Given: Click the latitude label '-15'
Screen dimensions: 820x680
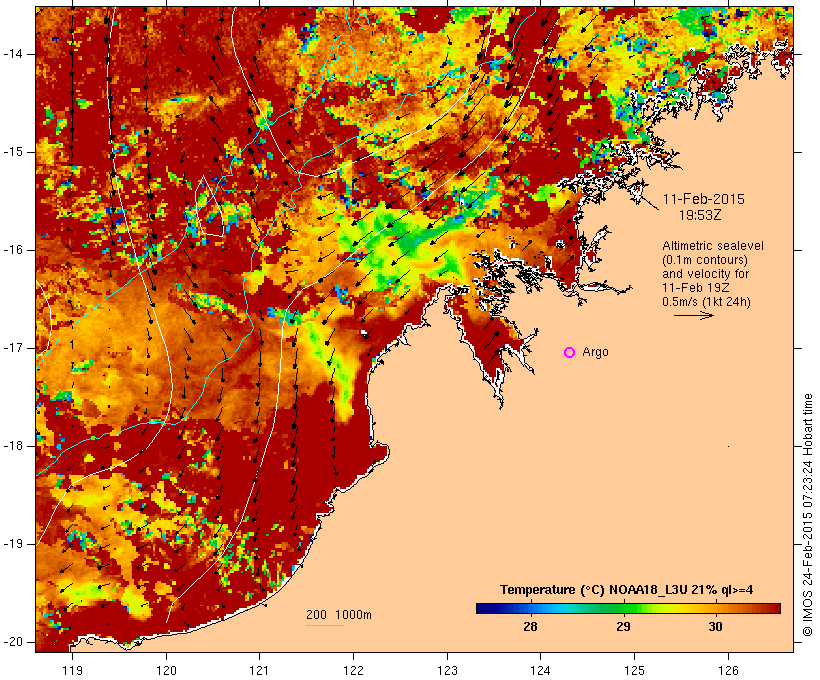Looking at the screenshot, I should click(12, 152).
